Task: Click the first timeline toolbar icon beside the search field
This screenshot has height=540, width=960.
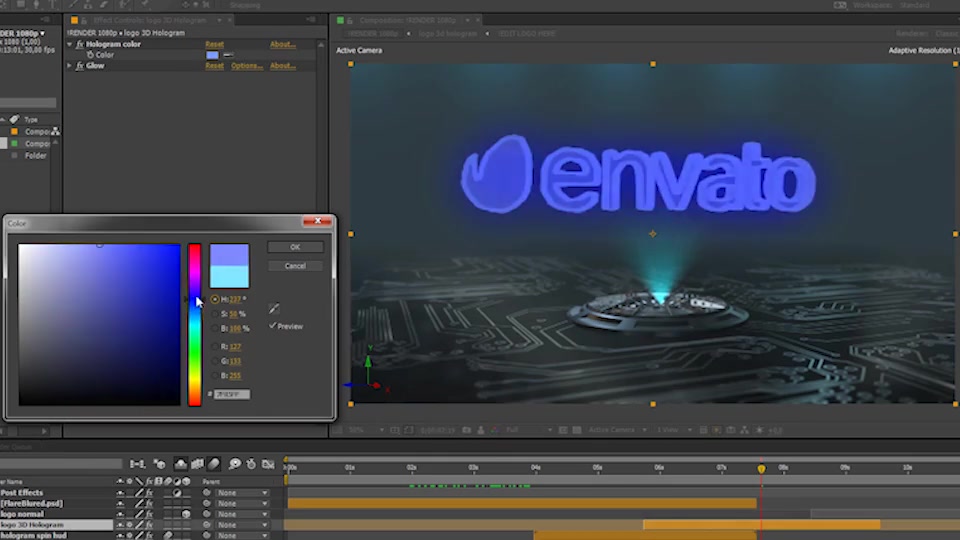Action: pos(137,464)
